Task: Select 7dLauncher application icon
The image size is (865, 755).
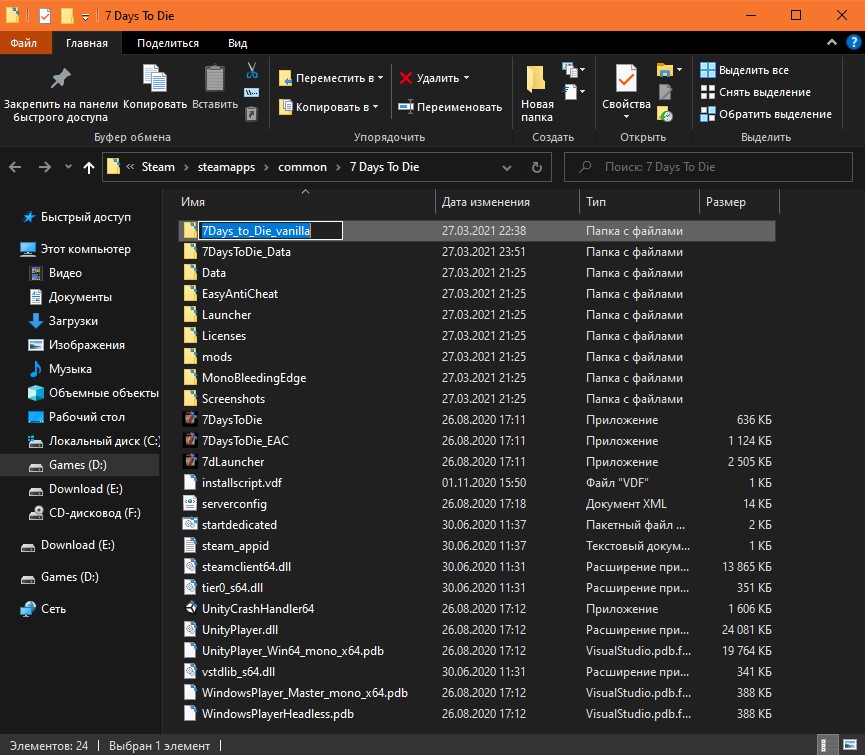Action: tap(190, 461)
